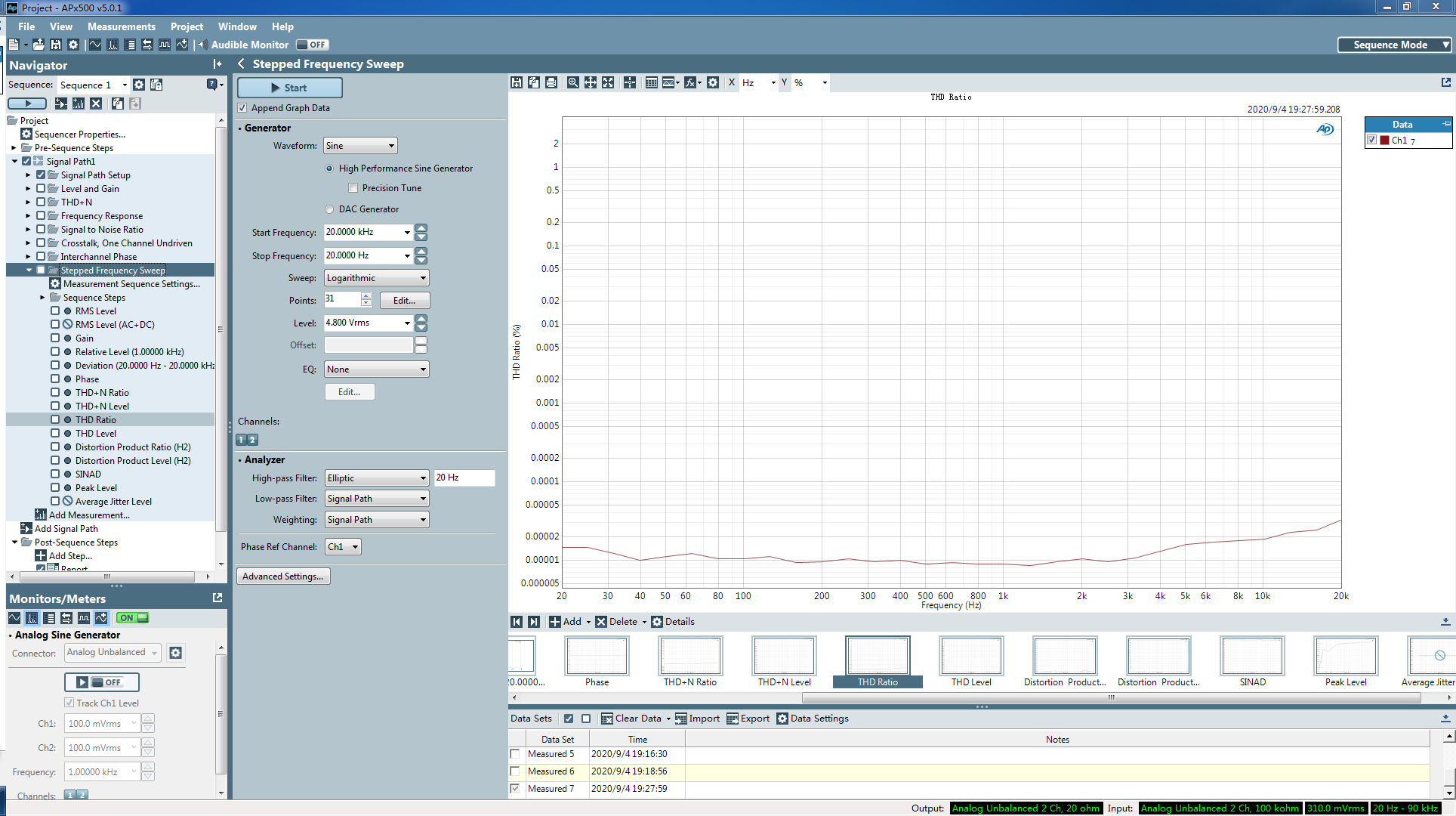Lock the sequence with padlock icon
Viewport: 1456px width, 816px height.
click(156, 85)
